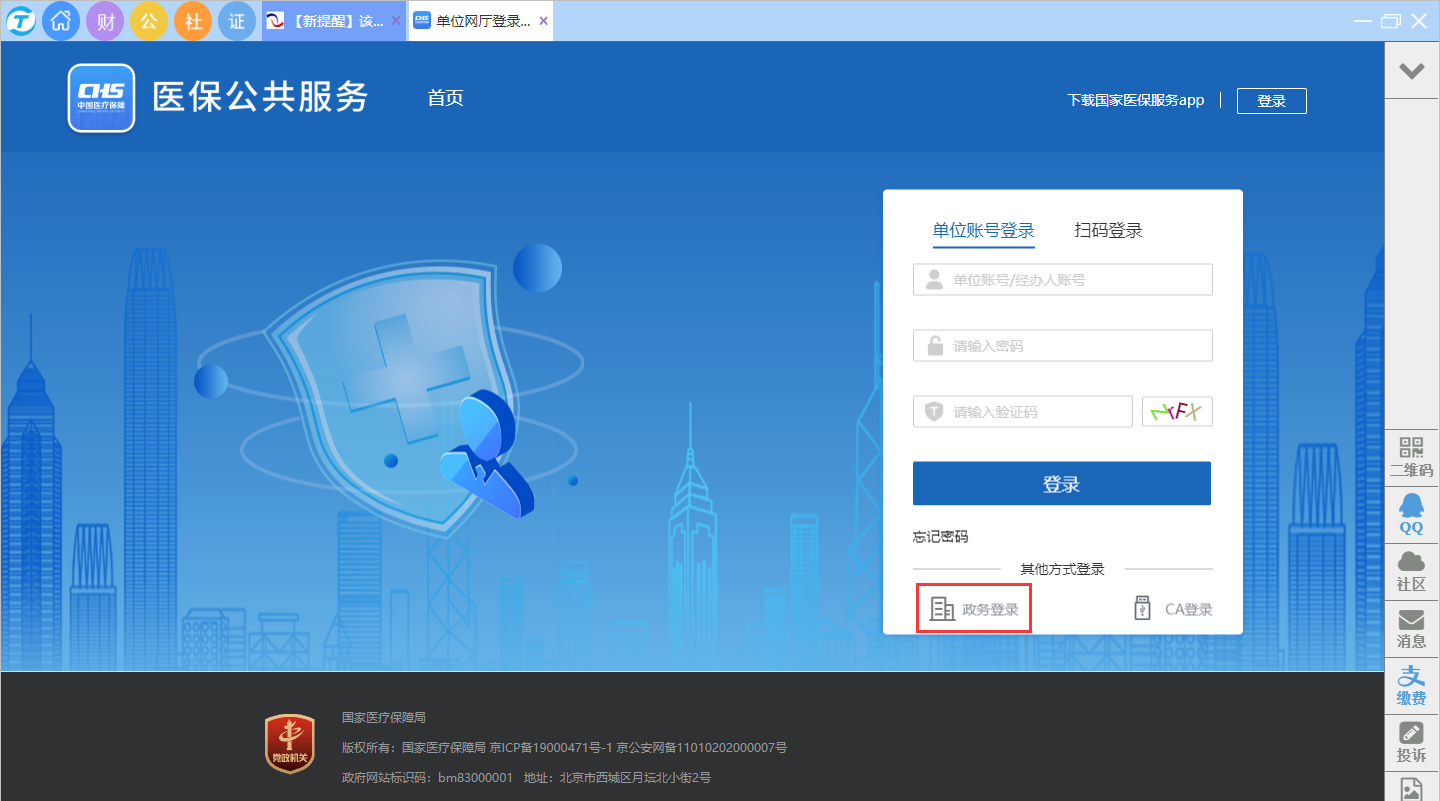The width and height of the screenshot is (1440, 801).
Task: Open 投诉 complaint icon in the sidebar
Action: tap(1411, 742)
